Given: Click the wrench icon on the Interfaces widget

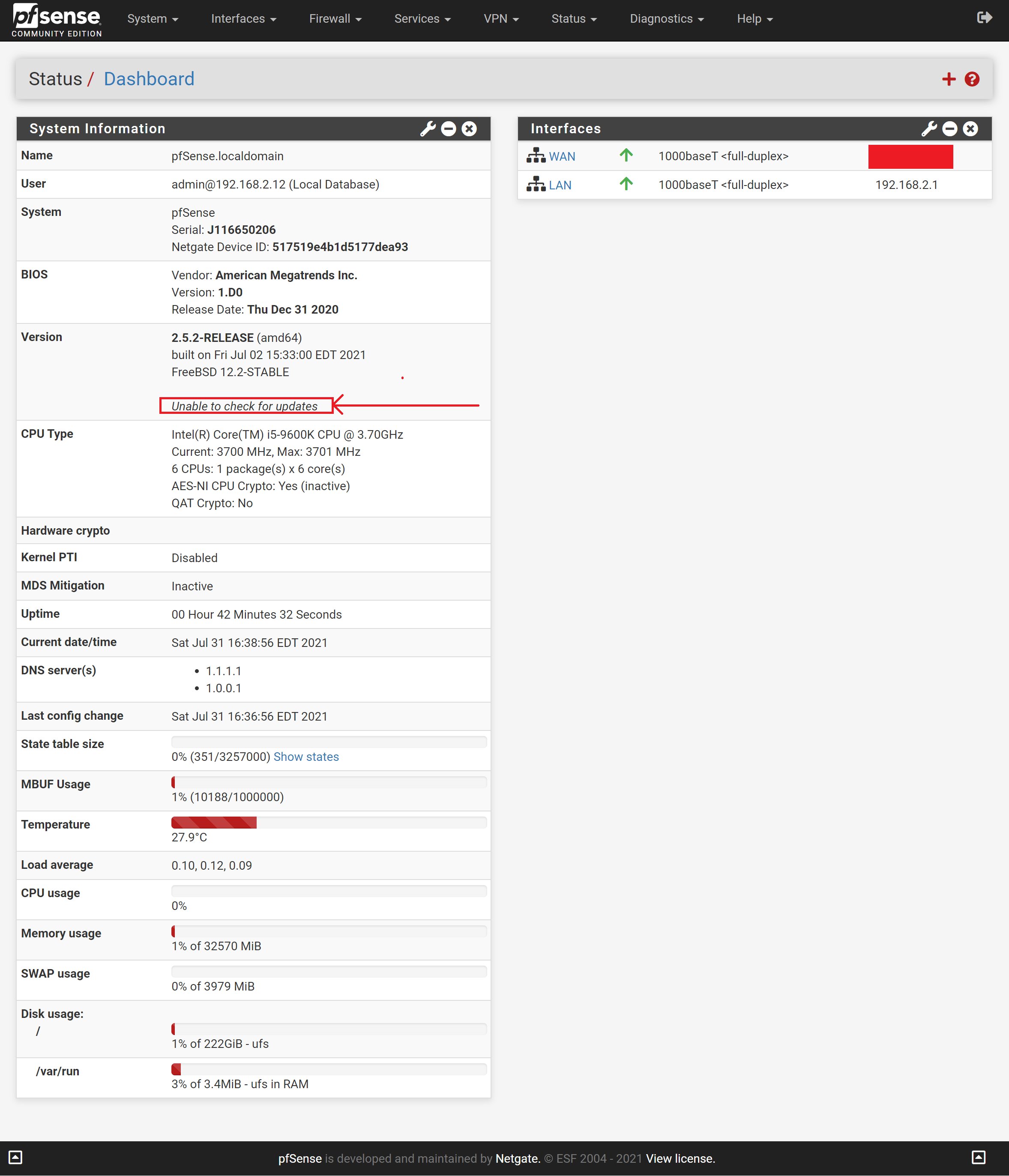Looking at the screenshot, I should click(x=928, y=129).
